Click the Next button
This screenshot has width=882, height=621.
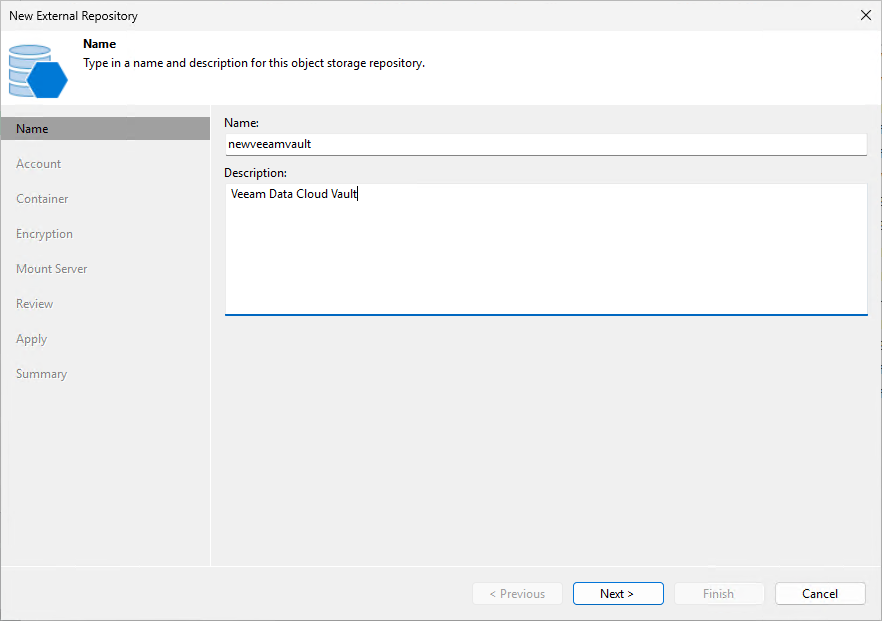(618, 593)
